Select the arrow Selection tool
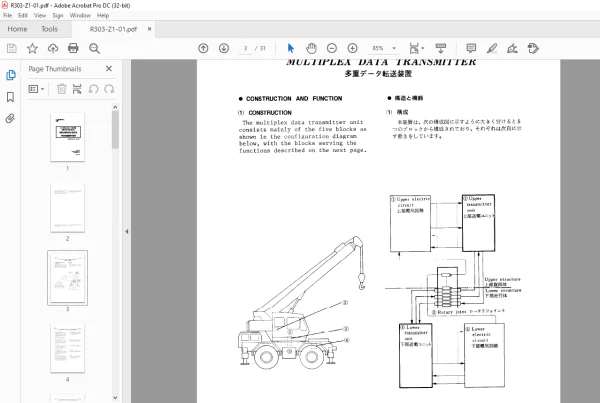Viewport: 600px width, 403px height. (x=291, y=48)
